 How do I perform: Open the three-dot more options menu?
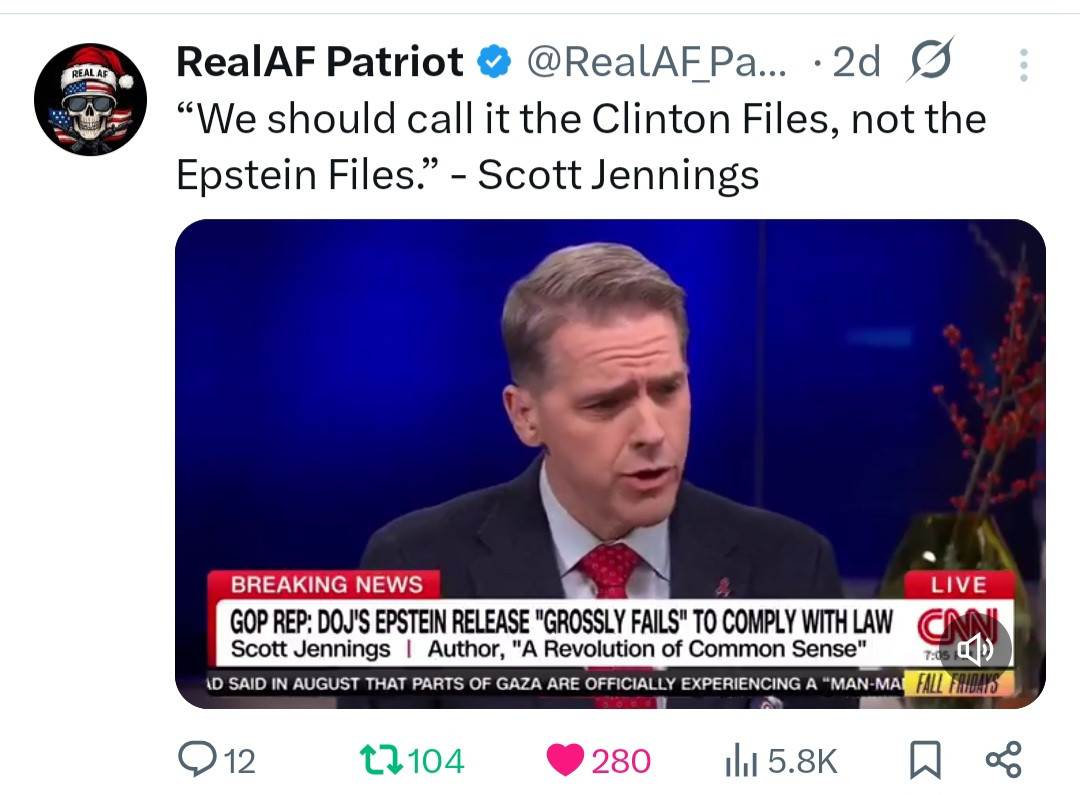tap(1022, 65)
